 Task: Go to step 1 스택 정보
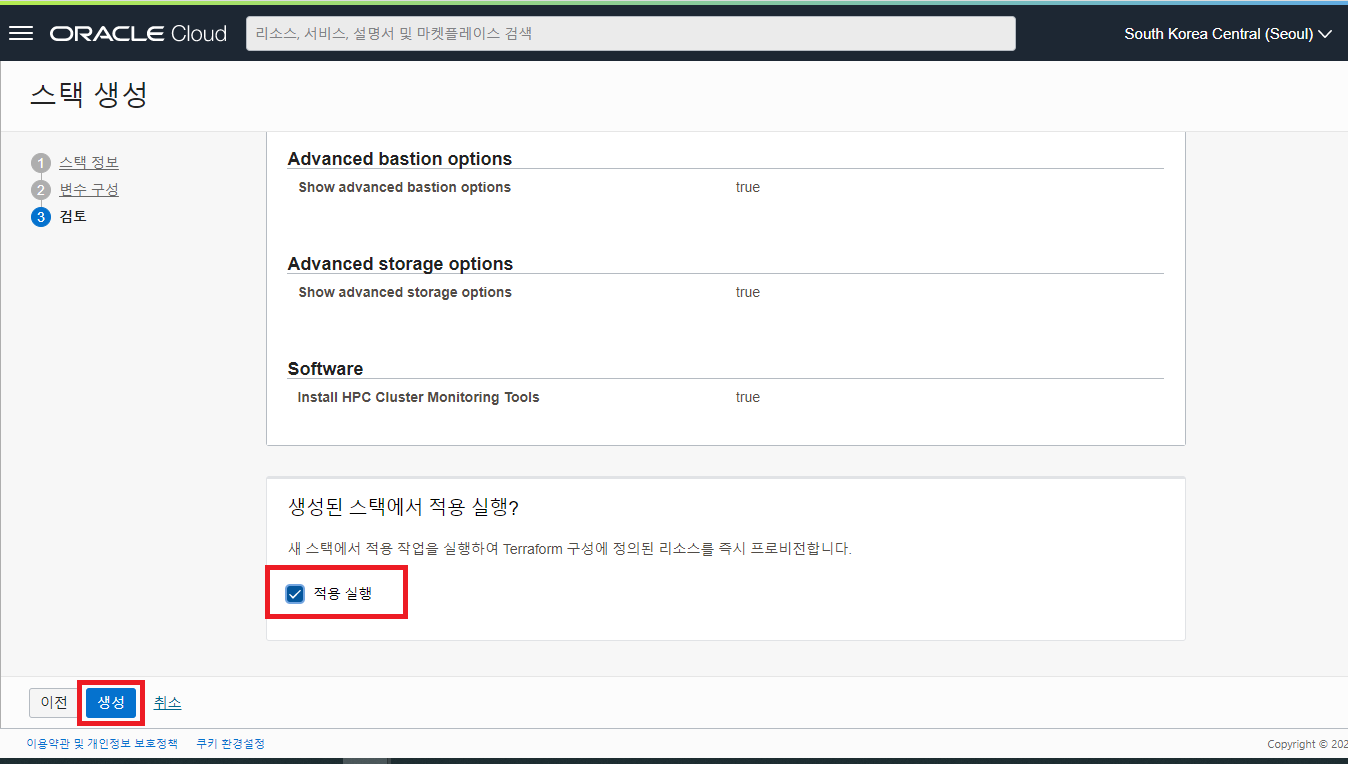89,162
